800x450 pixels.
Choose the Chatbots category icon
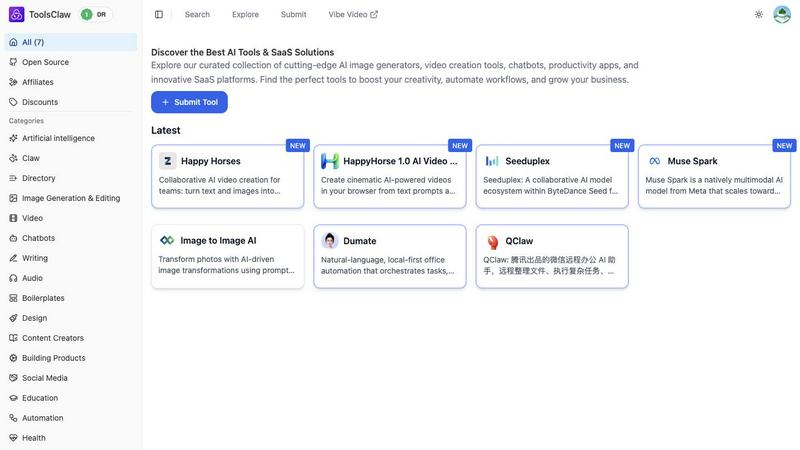(14, 238)
